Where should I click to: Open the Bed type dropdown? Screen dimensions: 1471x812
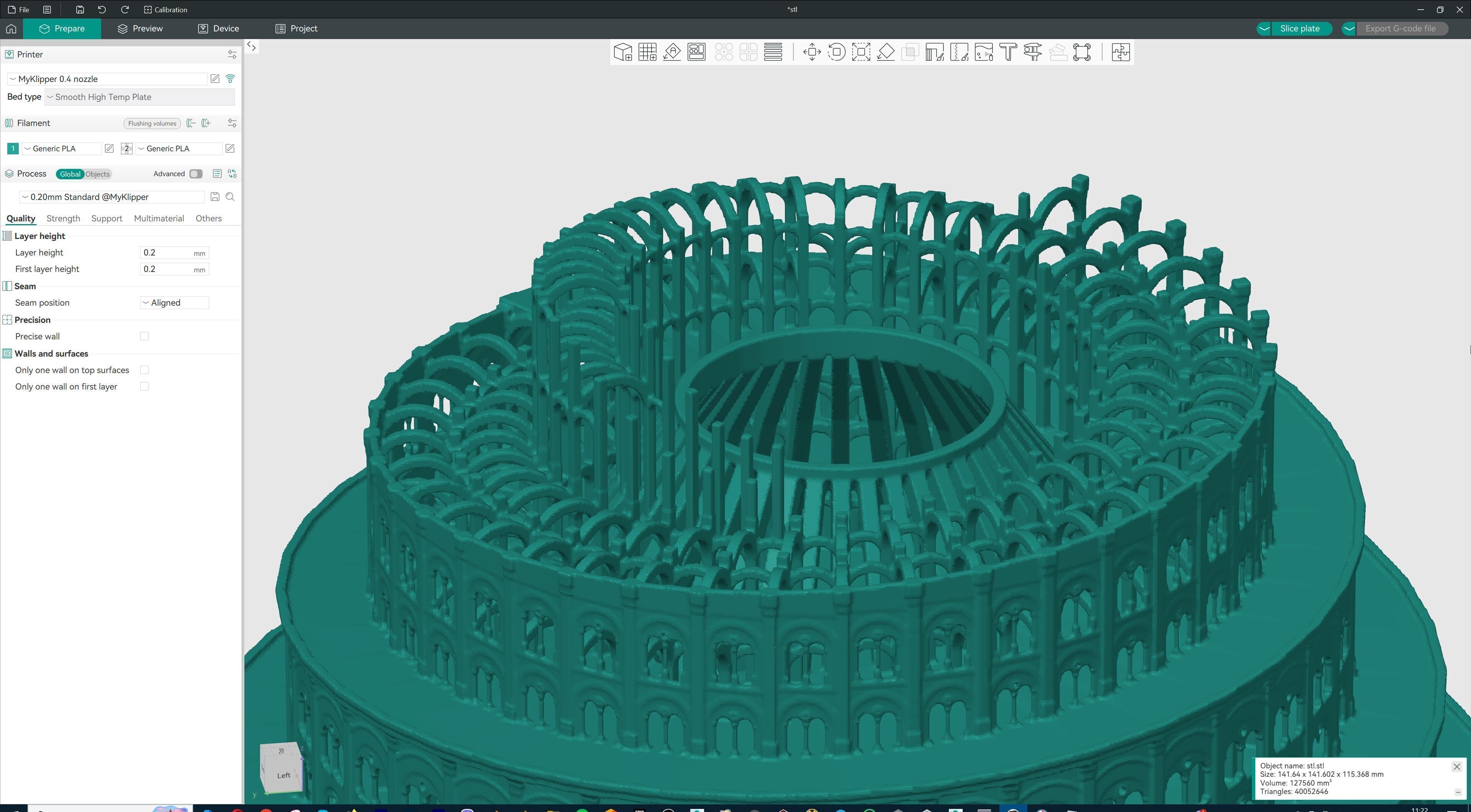point(139,97)
